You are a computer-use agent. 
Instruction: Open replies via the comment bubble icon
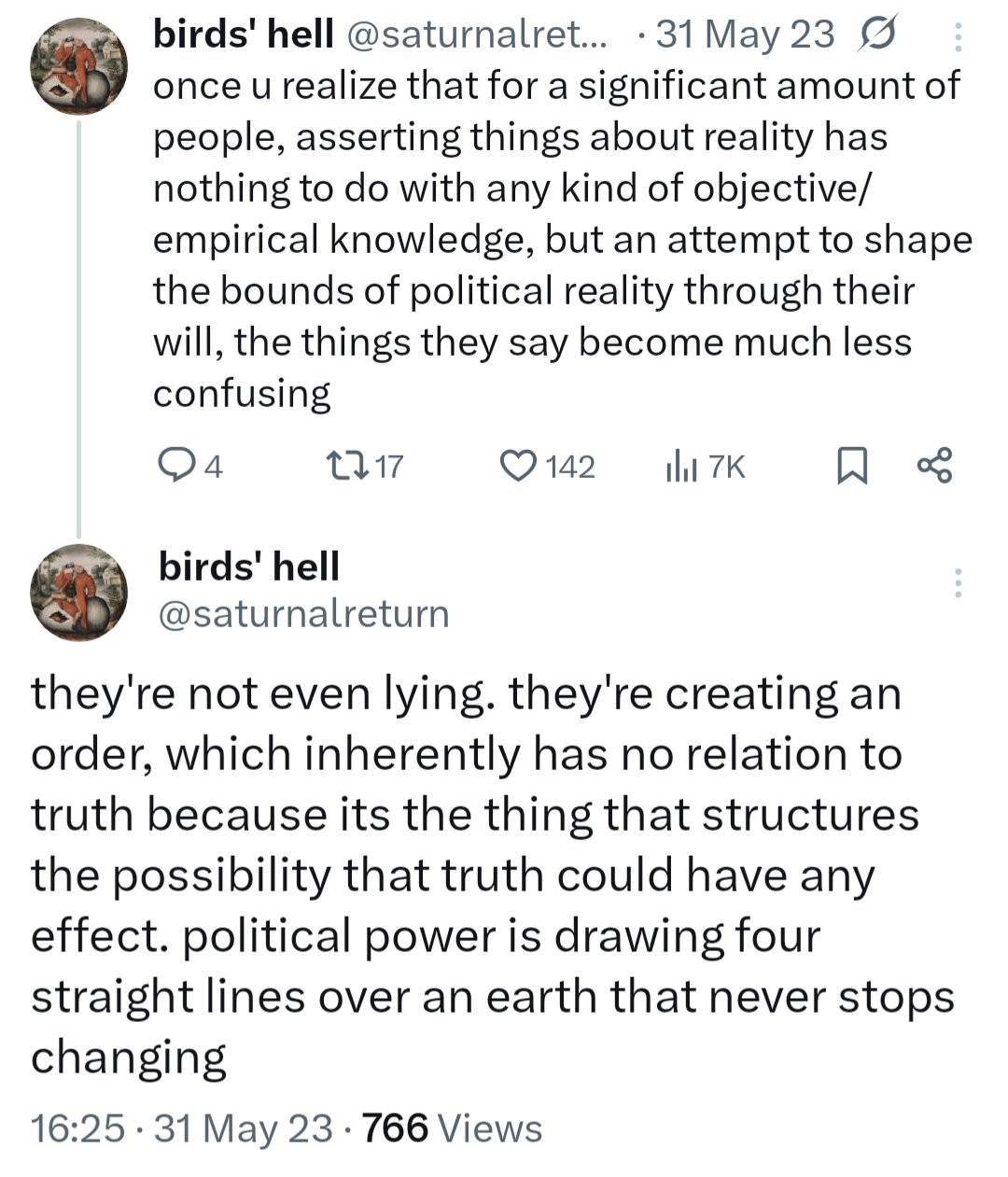[173, 464]
